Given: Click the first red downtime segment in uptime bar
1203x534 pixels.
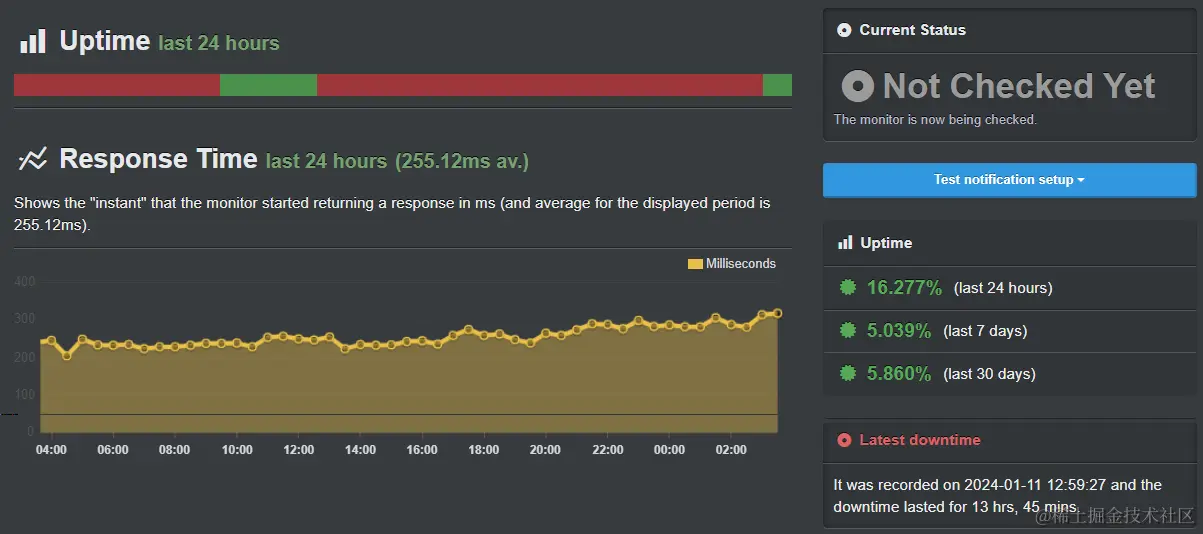Looking at the screenshot, I should point(116,85).
